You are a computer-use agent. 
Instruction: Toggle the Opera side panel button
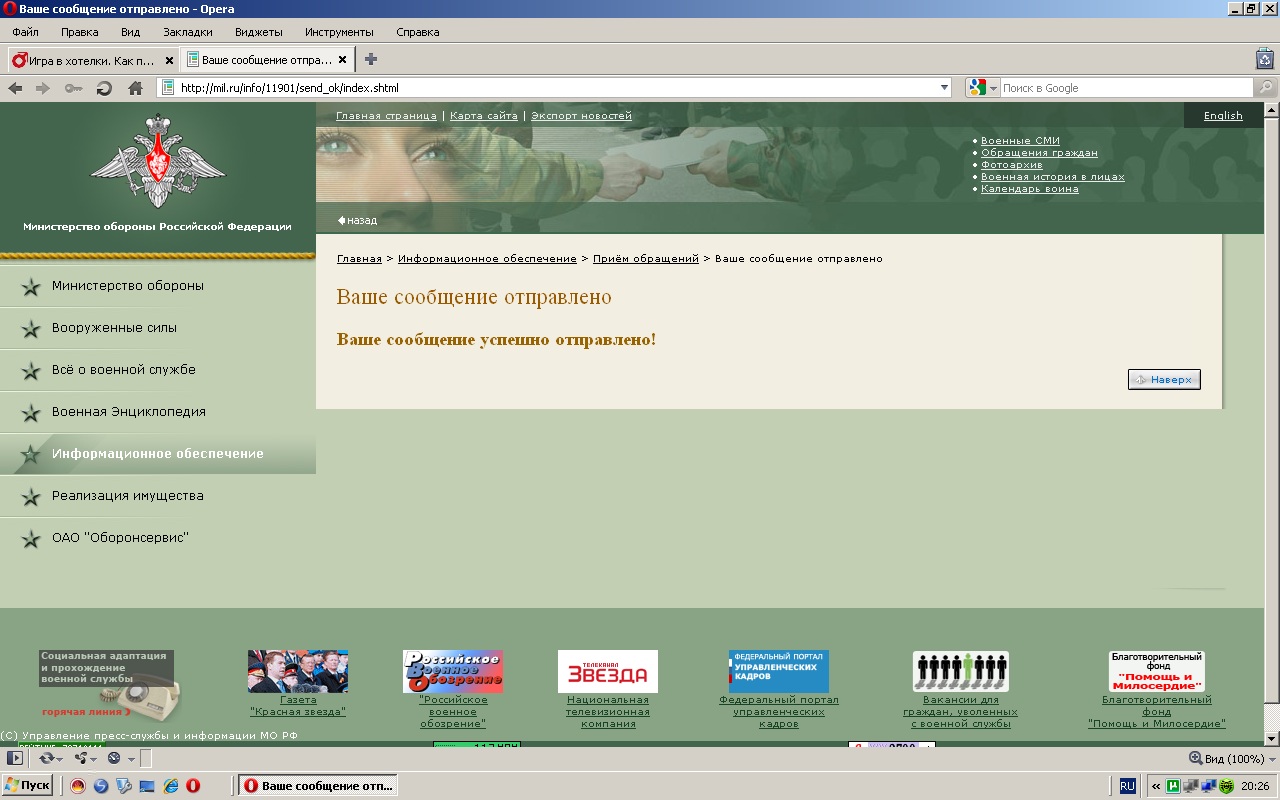tap(15, 758)
